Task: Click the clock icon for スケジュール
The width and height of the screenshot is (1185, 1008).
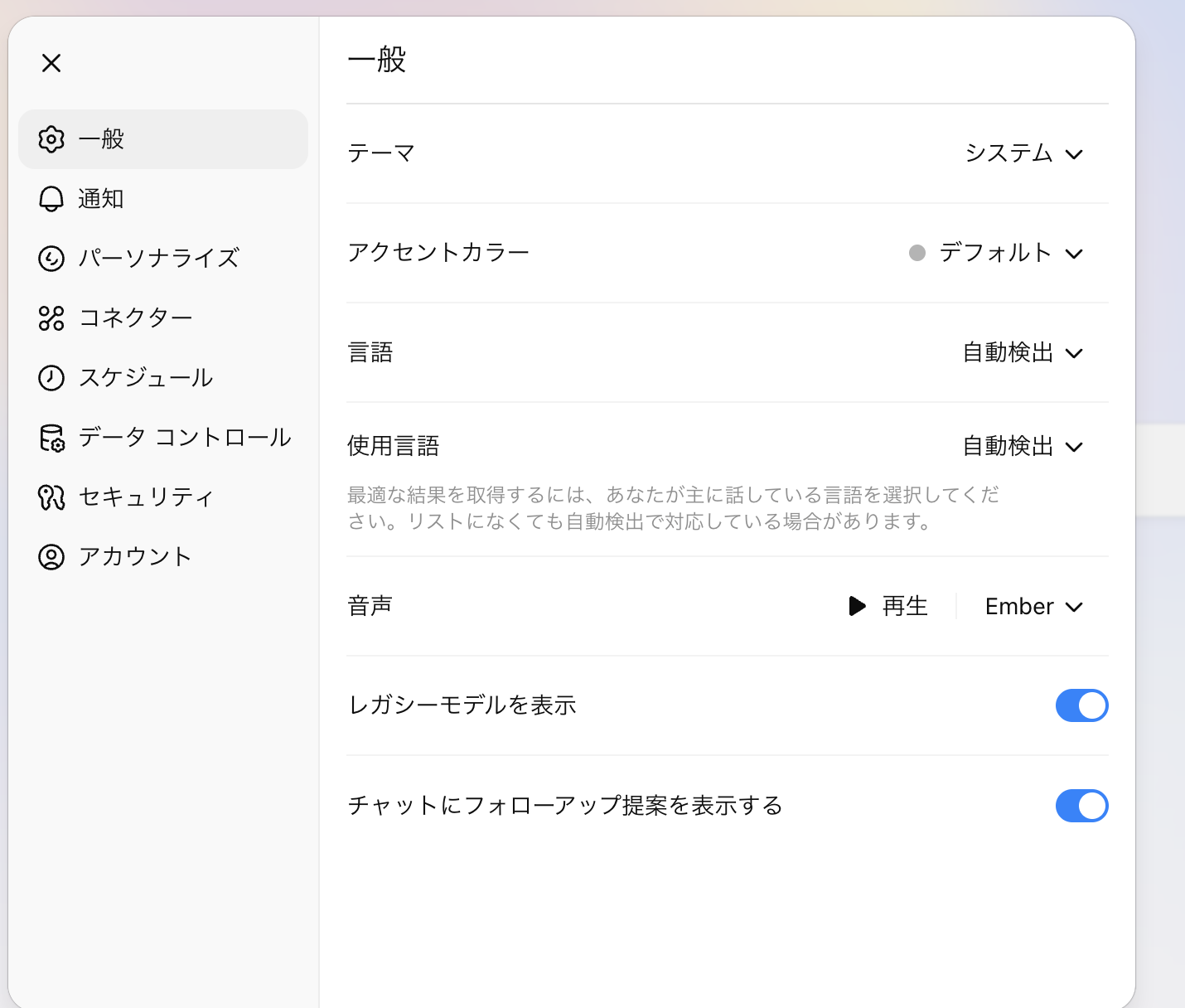Action: (x=51, y=378)
